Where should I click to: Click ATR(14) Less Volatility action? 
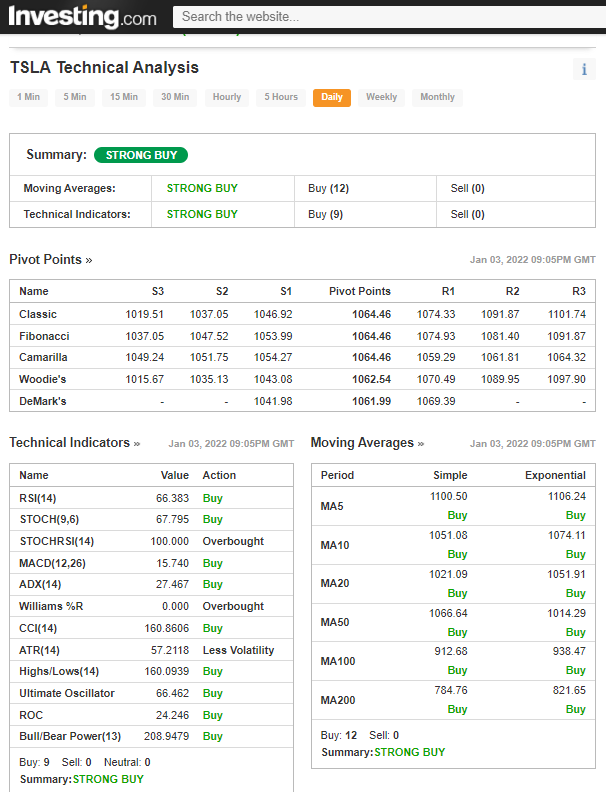(238, 650)
